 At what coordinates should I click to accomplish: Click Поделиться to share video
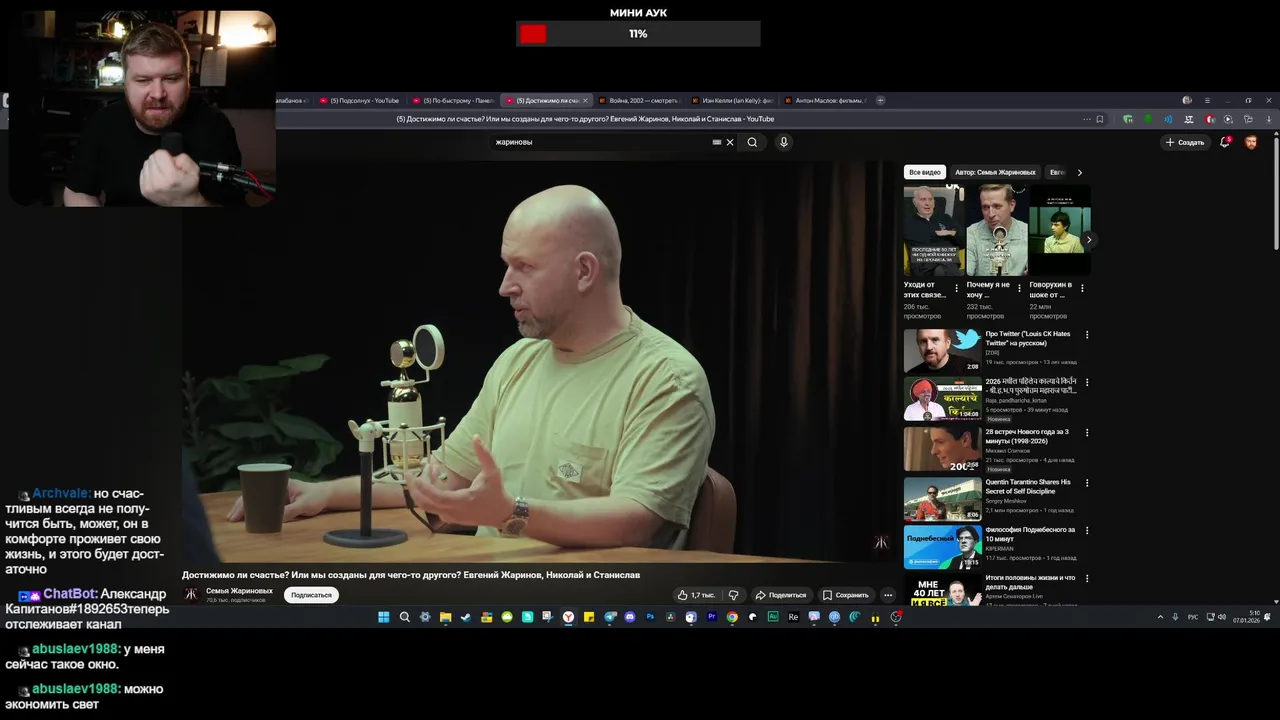pos(781,595)
